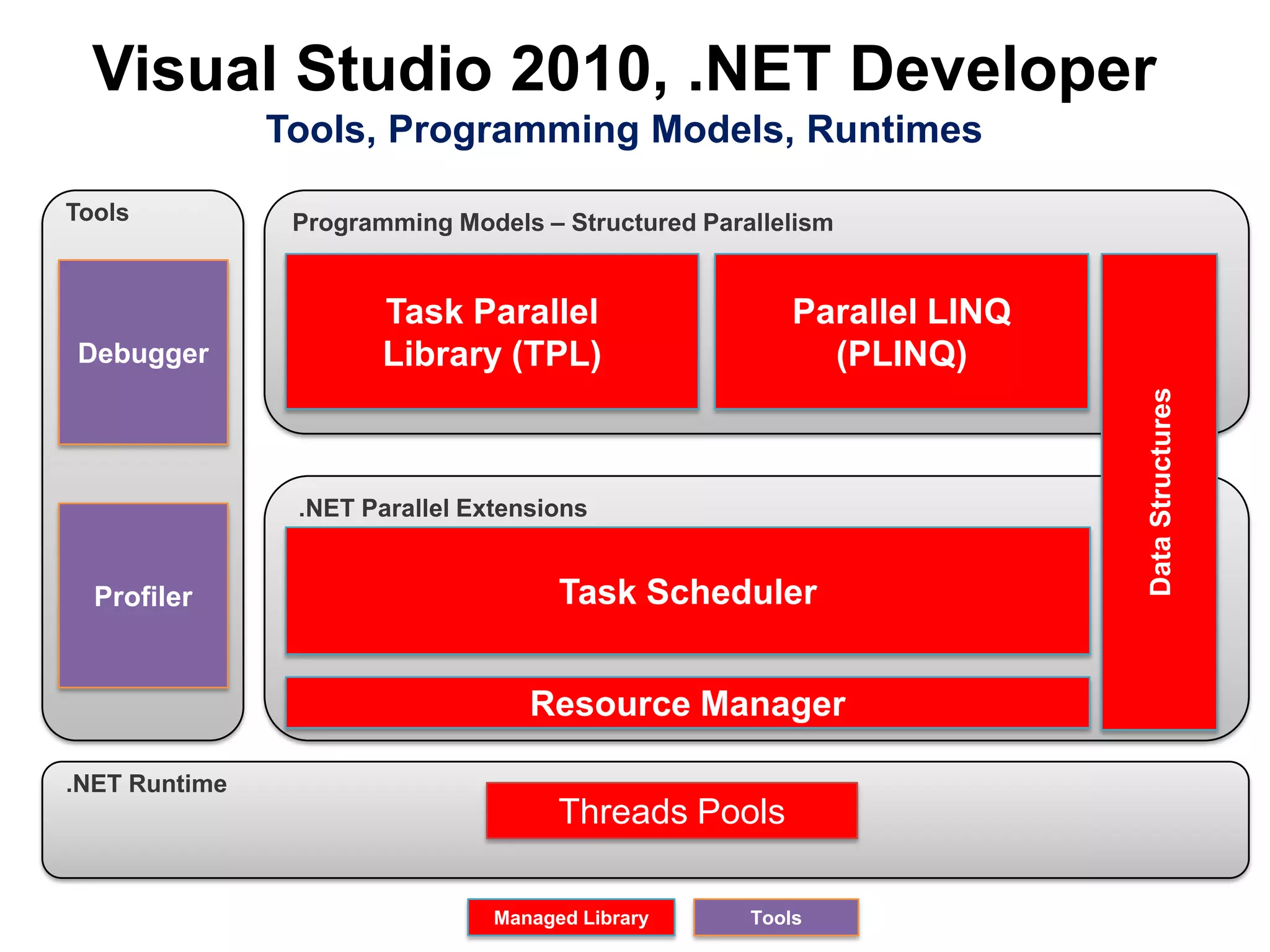Click the '.NET Runtime' heading
1270x952 pixels.
[x=146, y=784]
